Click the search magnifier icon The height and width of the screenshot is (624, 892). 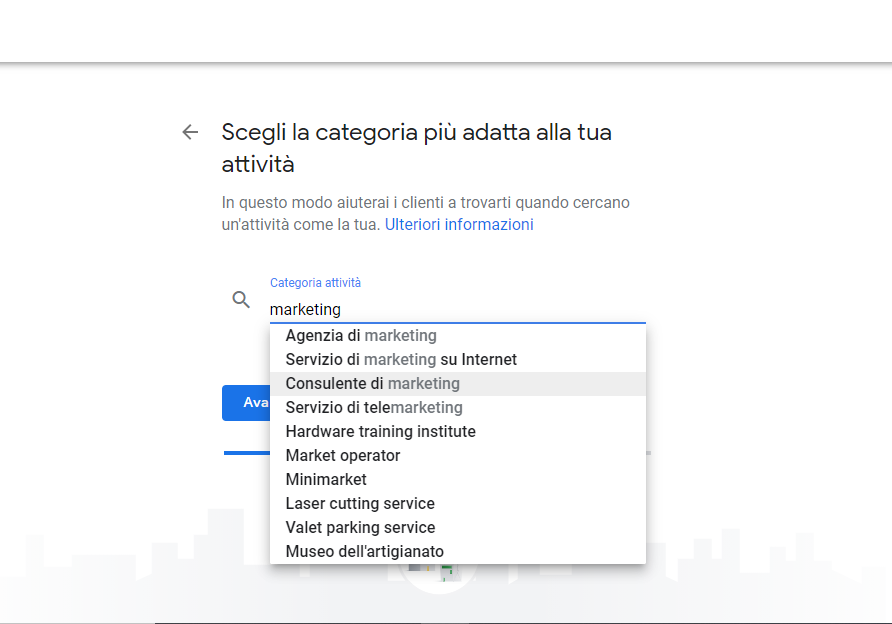coord(241,299)
